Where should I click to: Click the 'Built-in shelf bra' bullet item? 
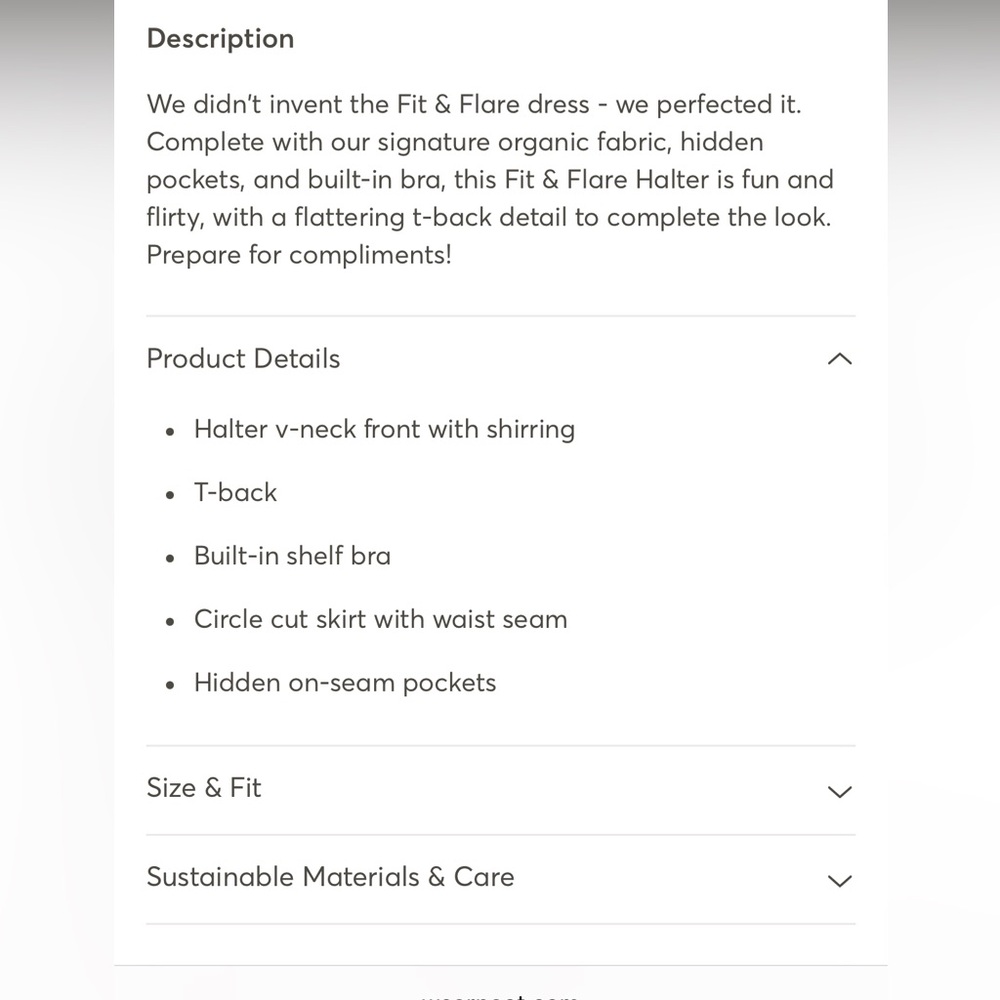coord(292,555)
